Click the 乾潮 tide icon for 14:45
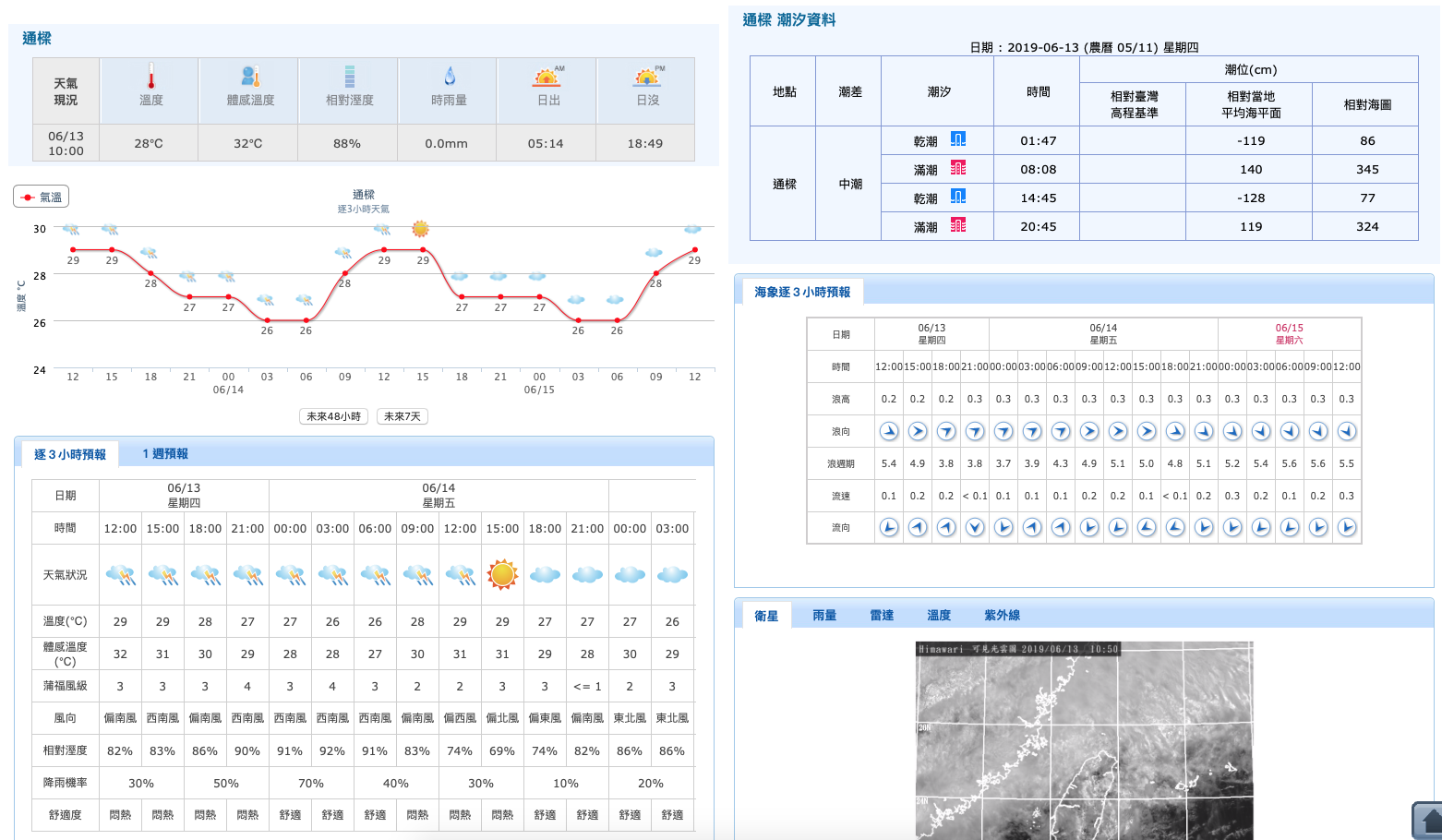The image size is (1442, 840). coord(958,197)
